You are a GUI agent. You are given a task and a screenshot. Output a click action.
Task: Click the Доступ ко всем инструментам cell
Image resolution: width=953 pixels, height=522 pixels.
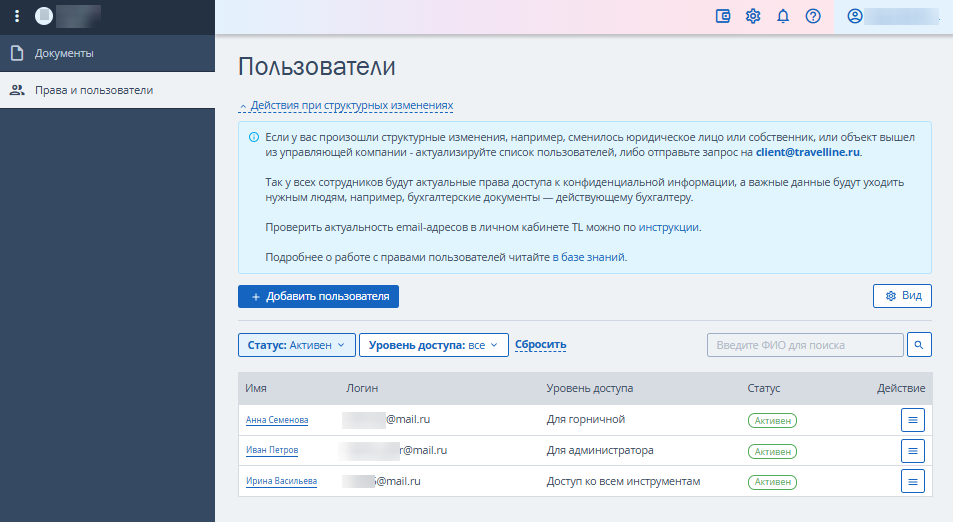624,481
